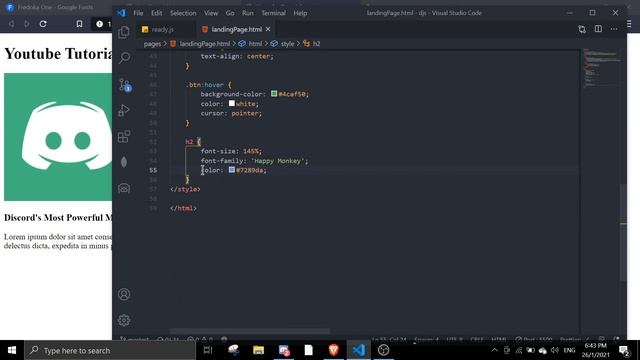Click line number 55 in the gutter

[153, 170]
